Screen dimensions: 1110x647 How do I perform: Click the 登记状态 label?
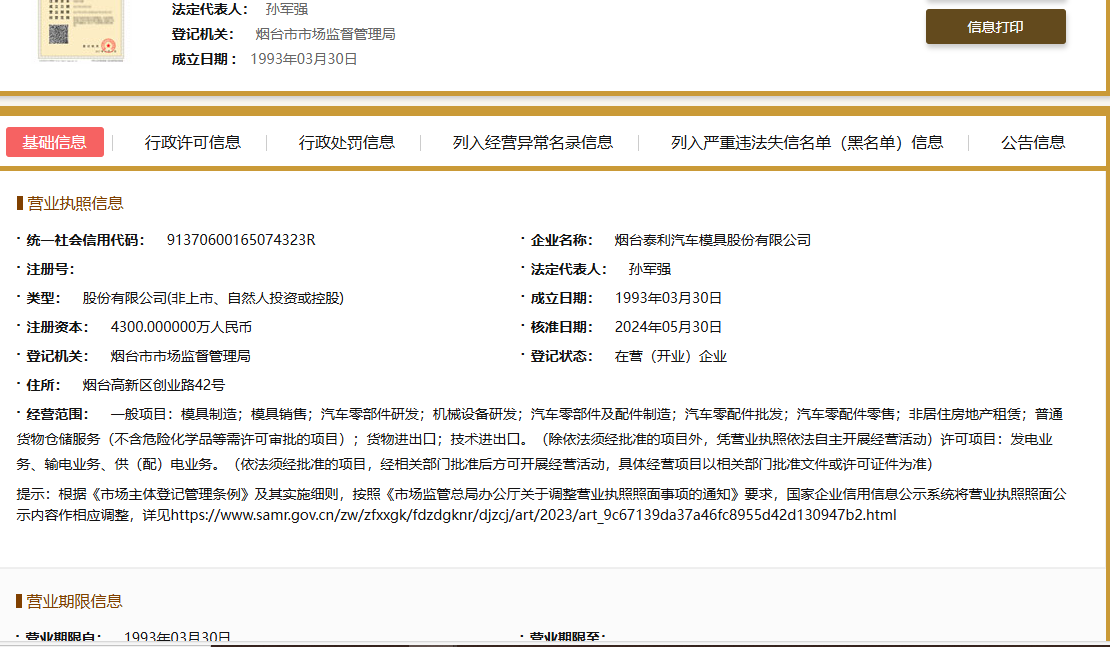click(562, 356)
